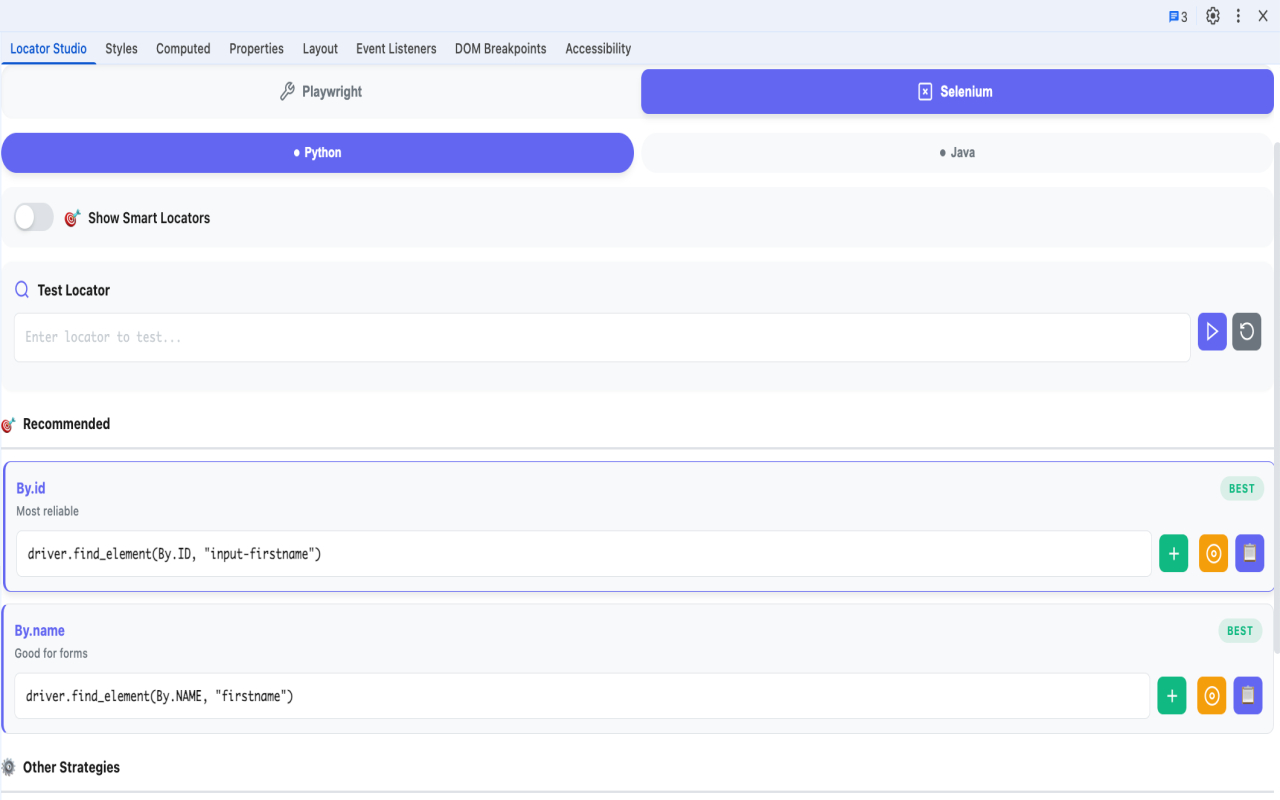Switch framework to Playwright
This screenshot has height=800, width=1280.
320,91
